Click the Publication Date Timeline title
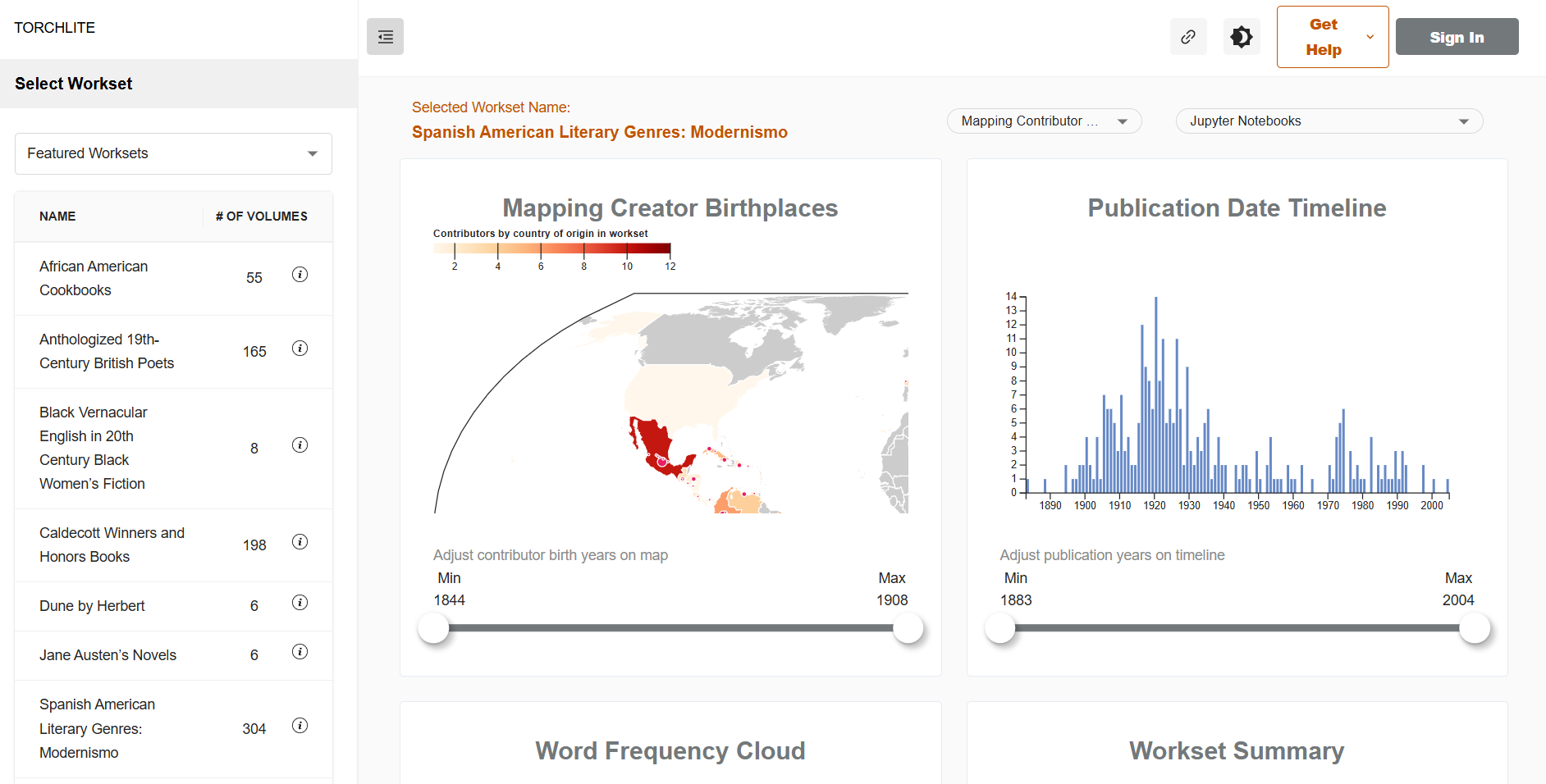The height and width of the screenshot is (784, 1546). click(x=1237, y=208)
